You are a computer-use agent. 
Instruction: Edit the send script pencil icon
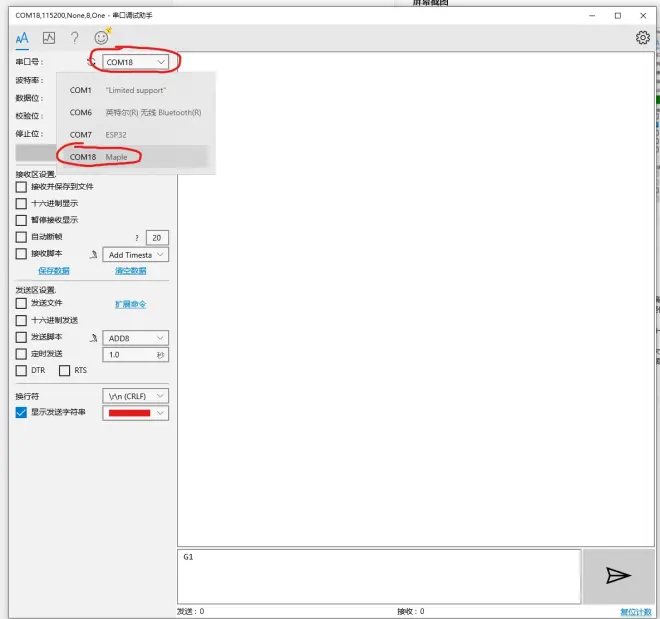point(93,338)
